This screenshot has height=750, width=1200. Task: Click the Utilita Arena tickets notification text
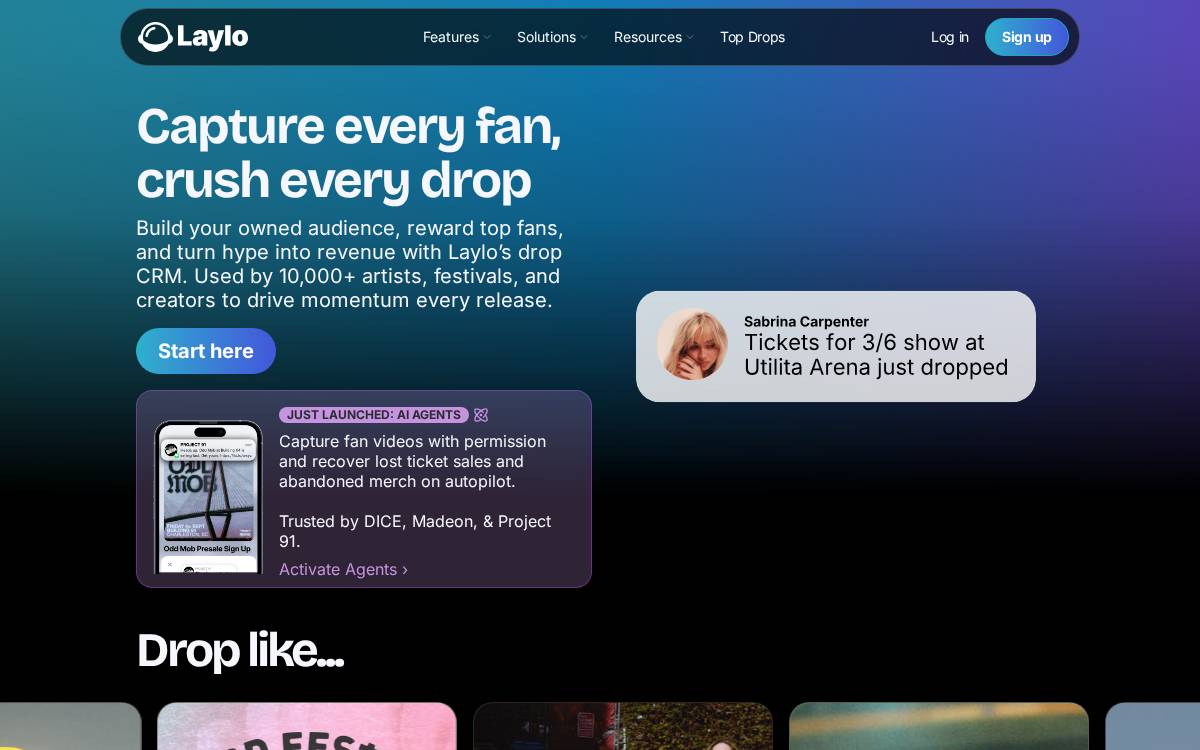(x=876, y=355)
